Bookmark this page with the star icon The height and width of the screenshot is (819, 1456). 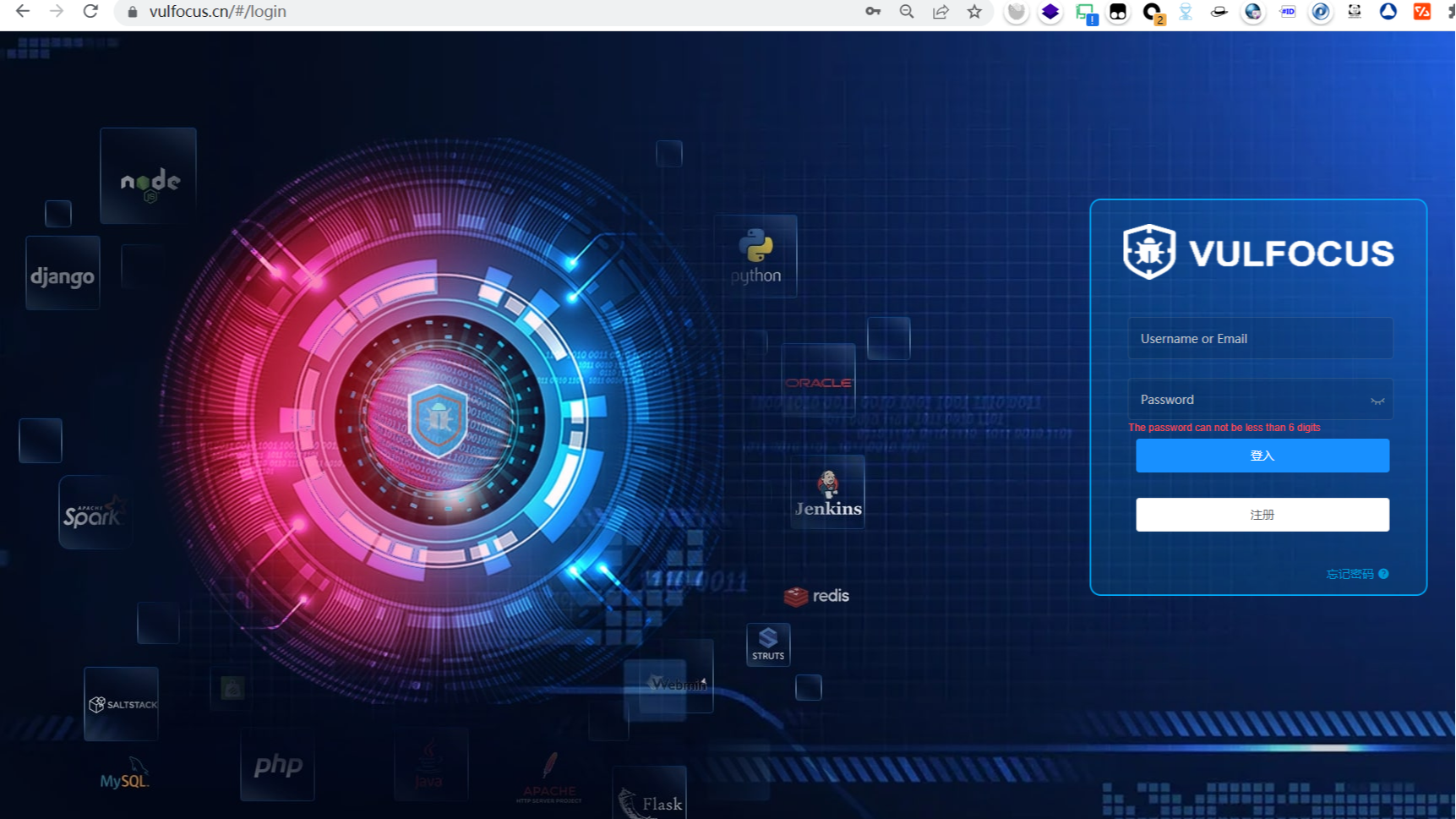pyautogui.click(x=974, y=12)
